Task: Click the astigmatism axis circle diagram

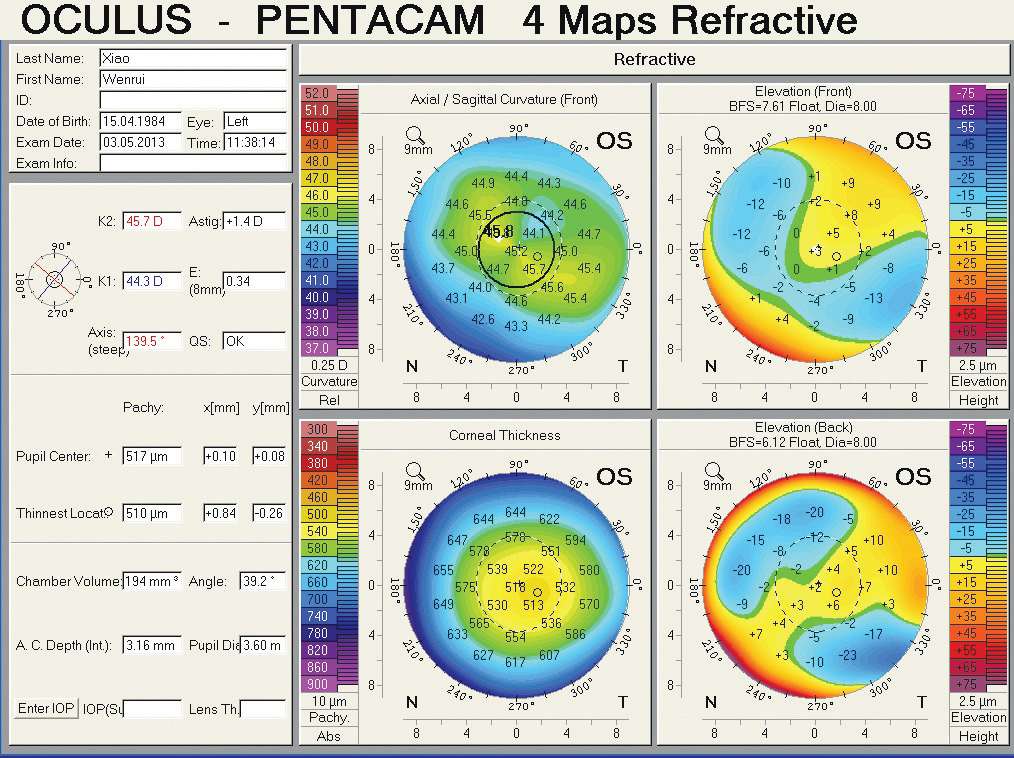Action: tap(55, 279)
